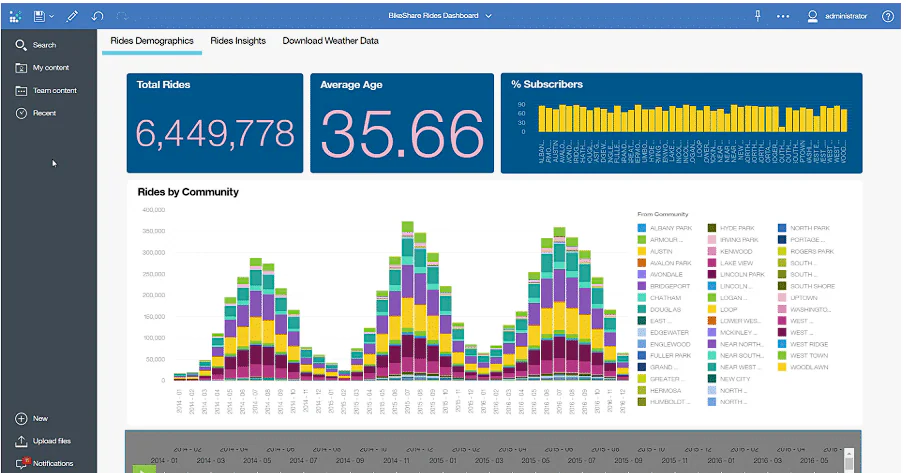Click Upload files in the sidebar
The image size is (906, 473).
click(x=43, y=441)
